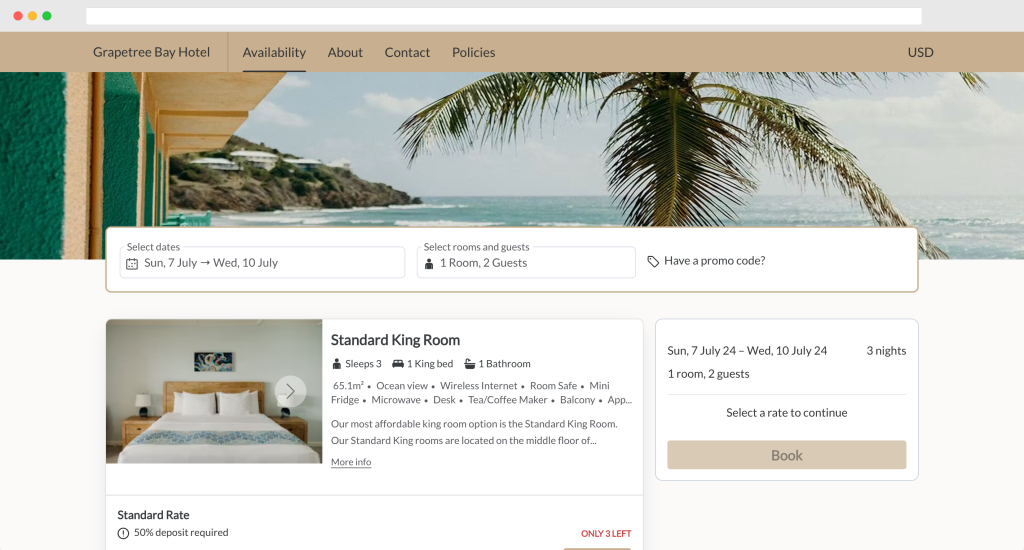Switch to the Availability tab

274,52
